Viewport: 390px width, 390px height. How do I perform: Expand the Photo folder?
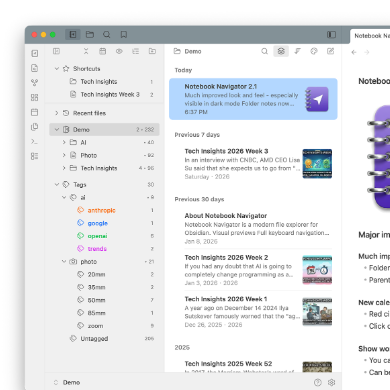(x=64, y=155)
